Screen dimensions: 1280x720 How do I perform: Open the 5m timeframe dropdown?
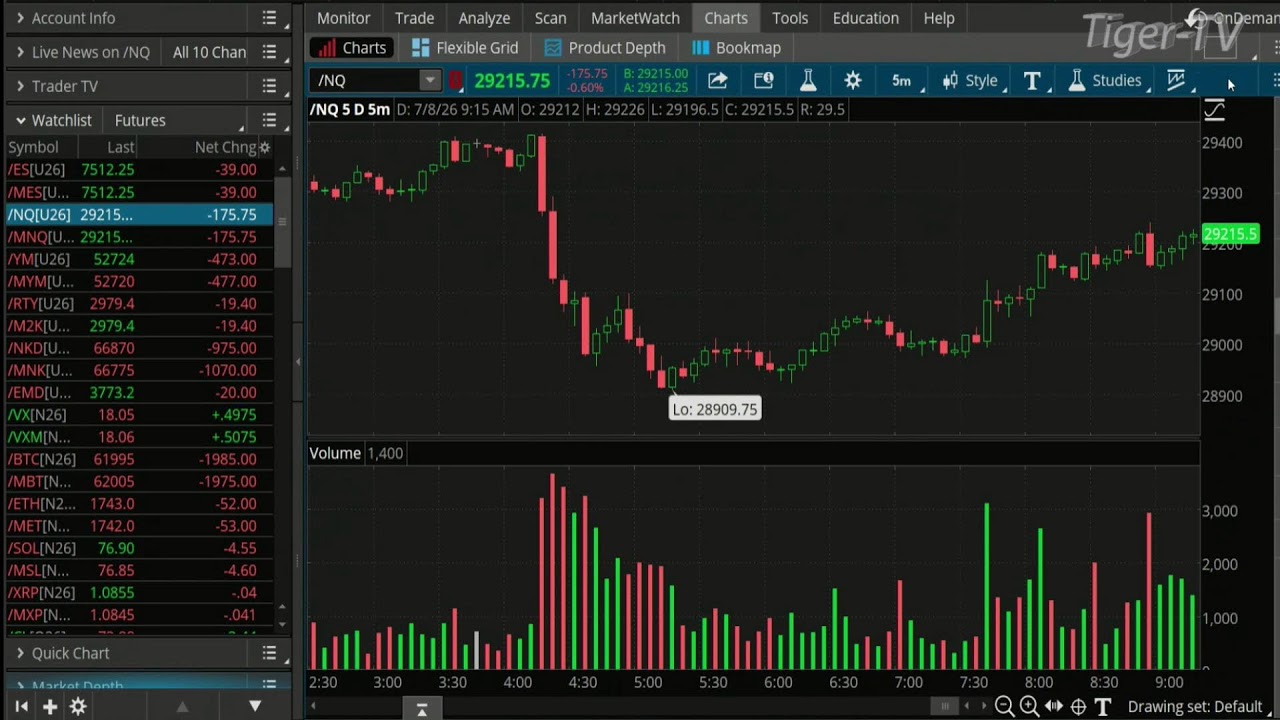click(x=903, y=81)
